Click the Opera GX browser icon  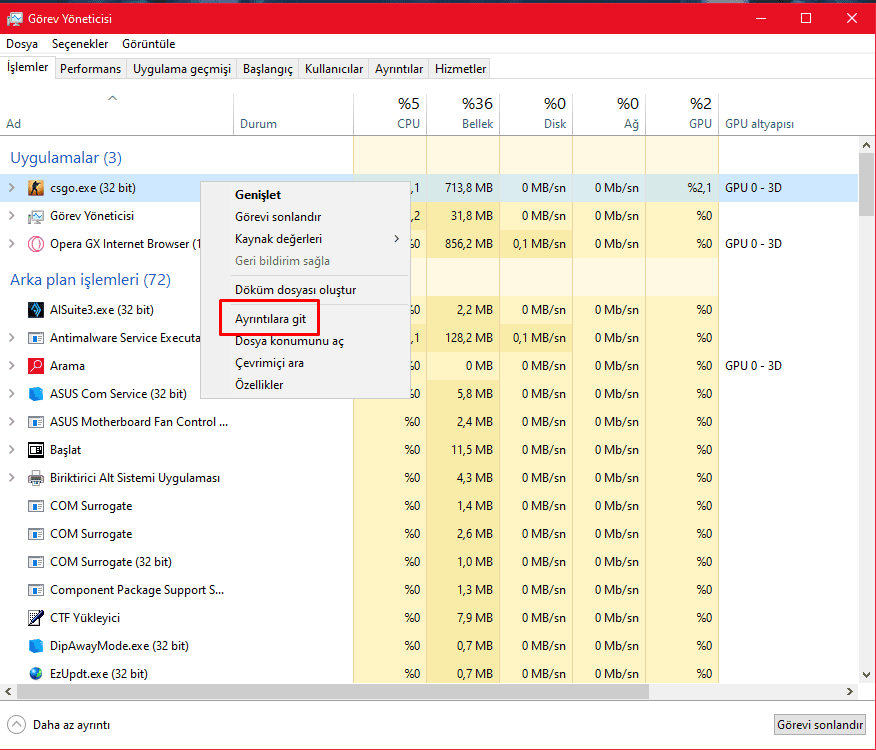pos(35,244)
